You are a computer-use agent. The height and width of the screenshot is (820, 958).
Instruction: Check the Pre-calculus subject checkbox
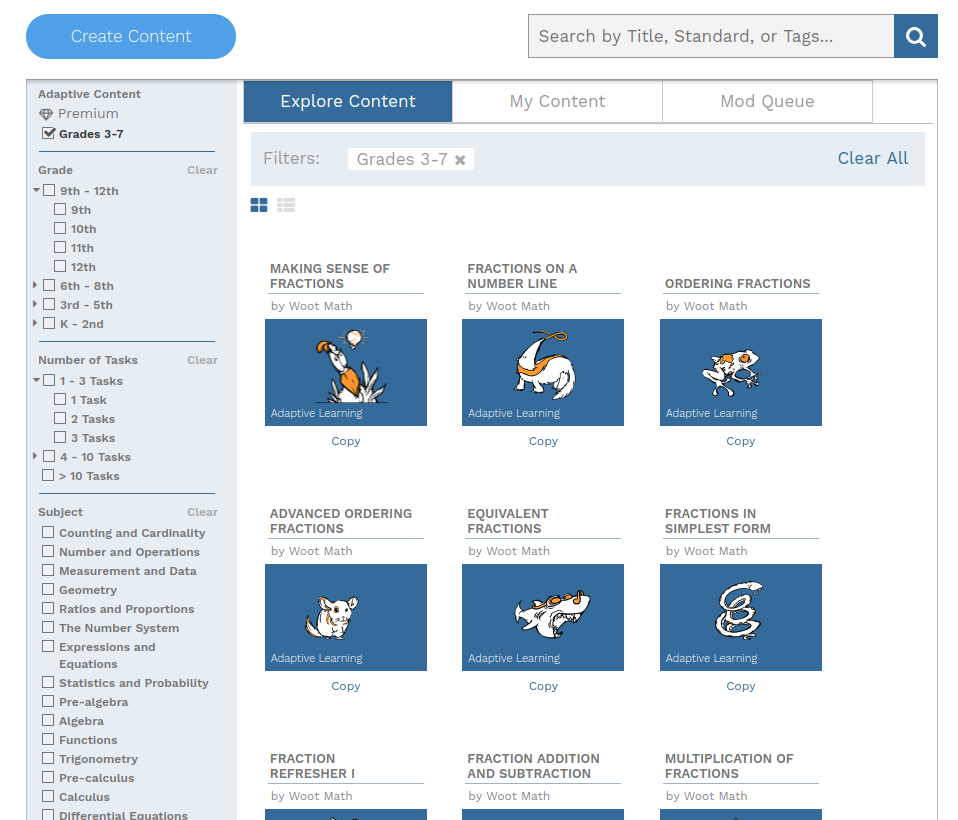tap(48, 777)
